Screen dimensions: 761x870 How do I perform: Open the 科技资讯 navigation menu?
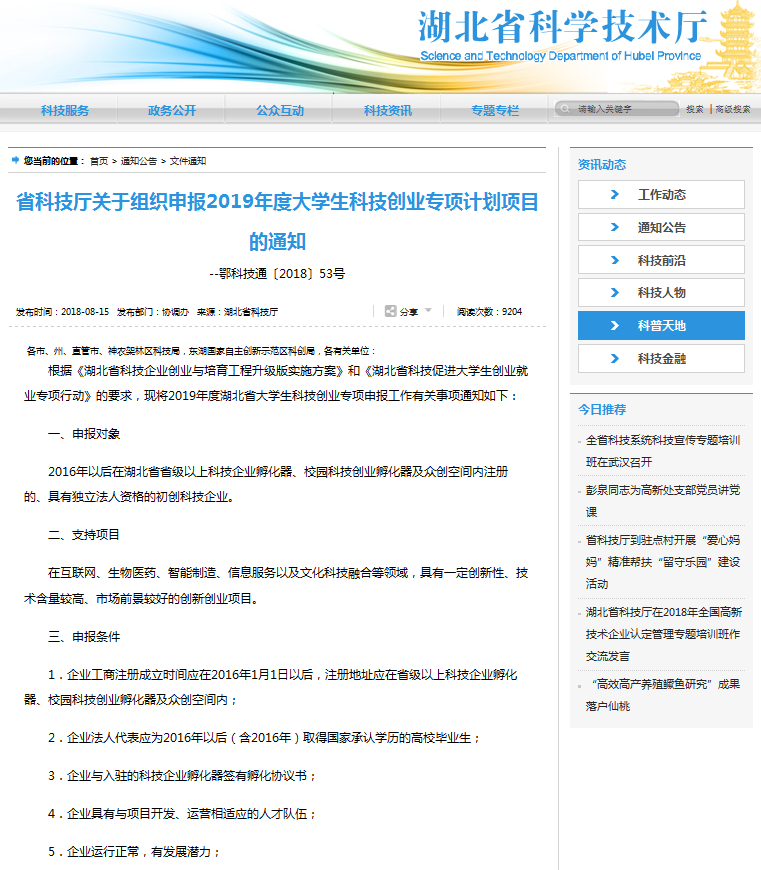388,110
